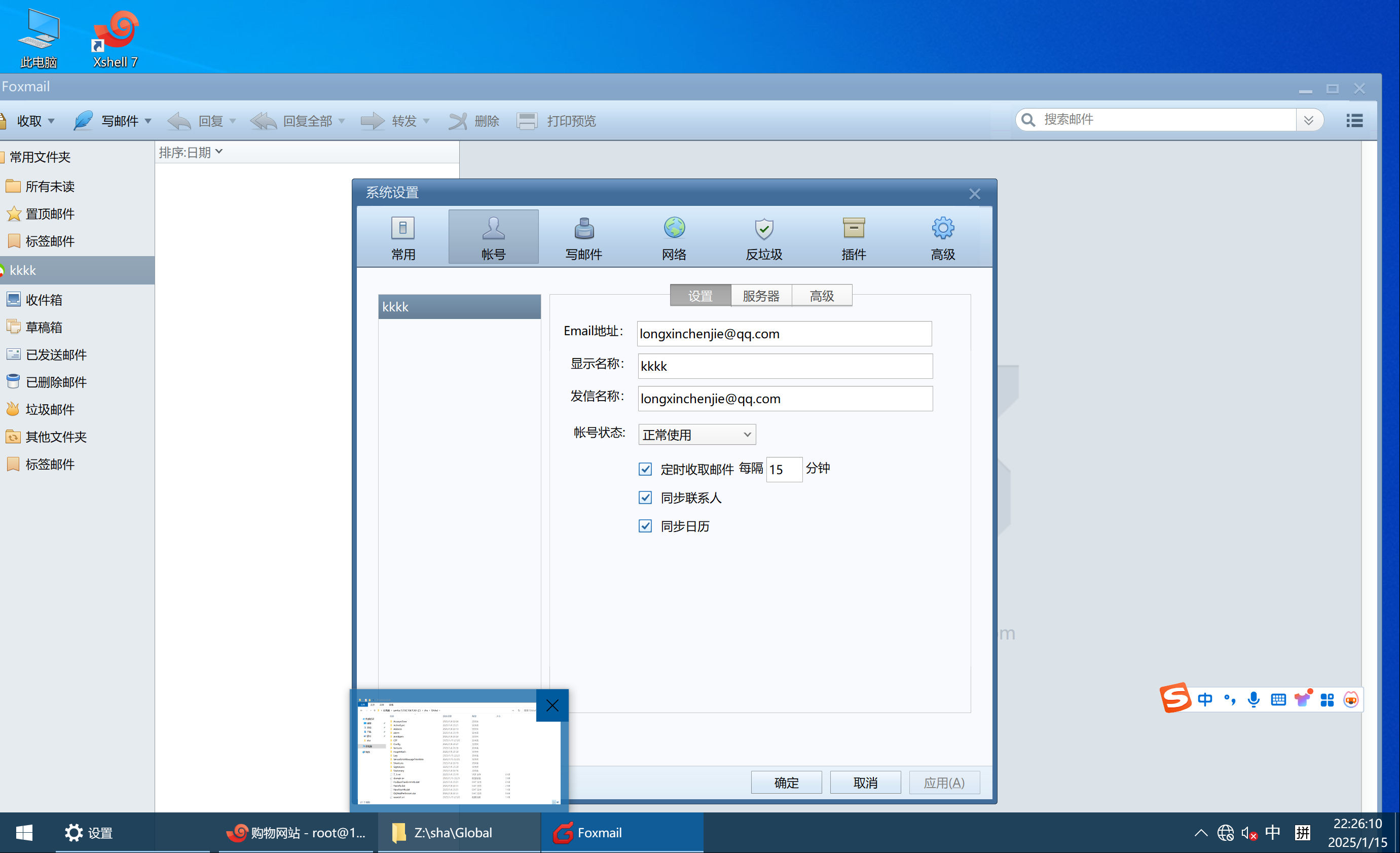Image resolution: width=1400 pixels, height=853 pixels.
Task: Switch to the 高级 account sub-tab
Action: coord(822,296)
